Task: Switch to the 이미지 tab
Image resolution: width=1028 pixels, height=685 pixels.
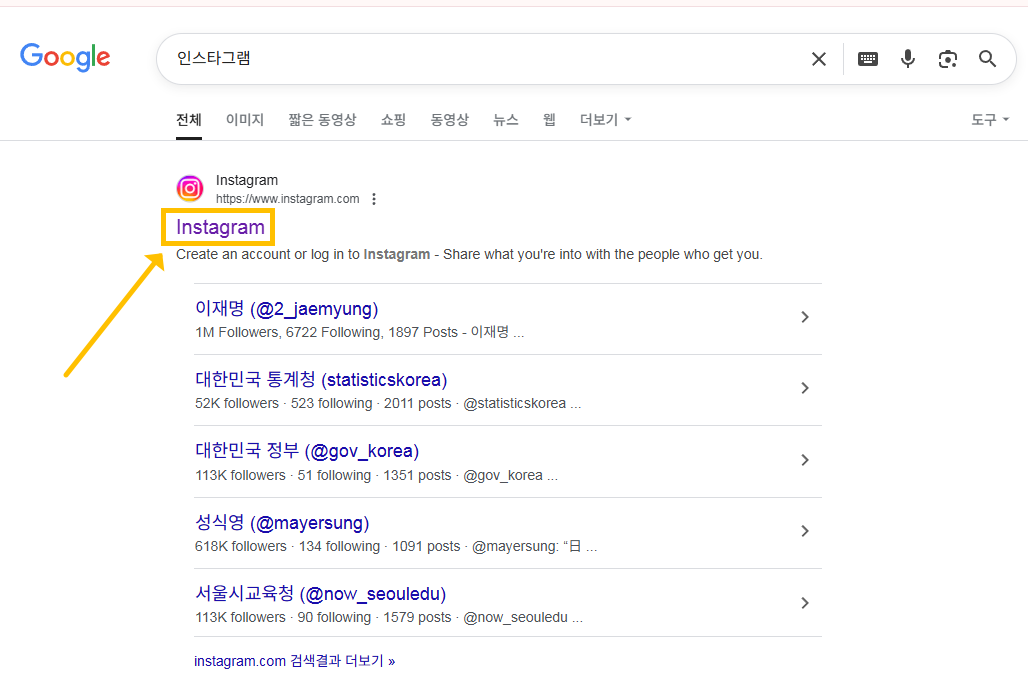Action: point(245,120)
